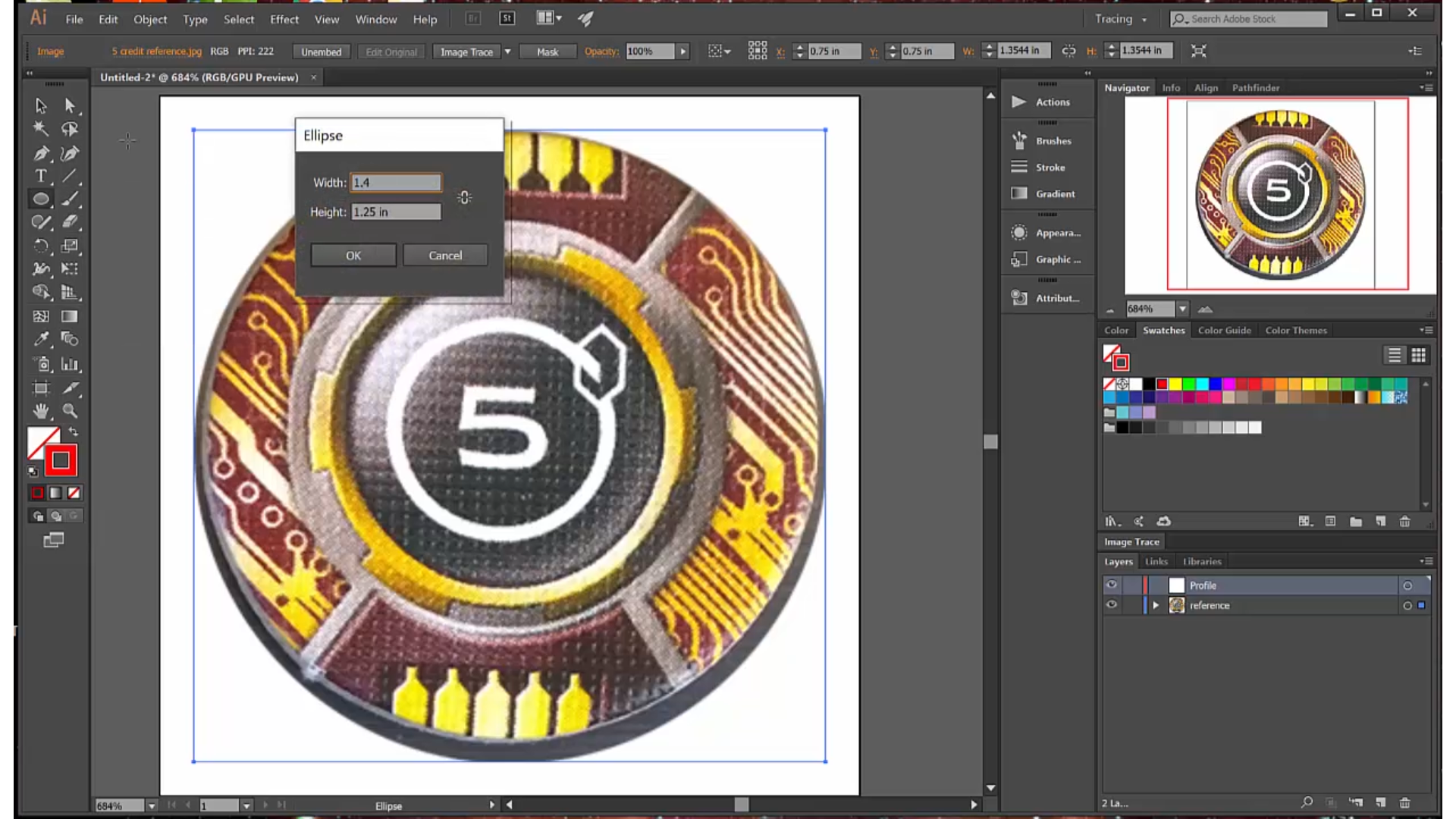Select the Pen tool
1456x819 pixels.
tap(41, 153)
